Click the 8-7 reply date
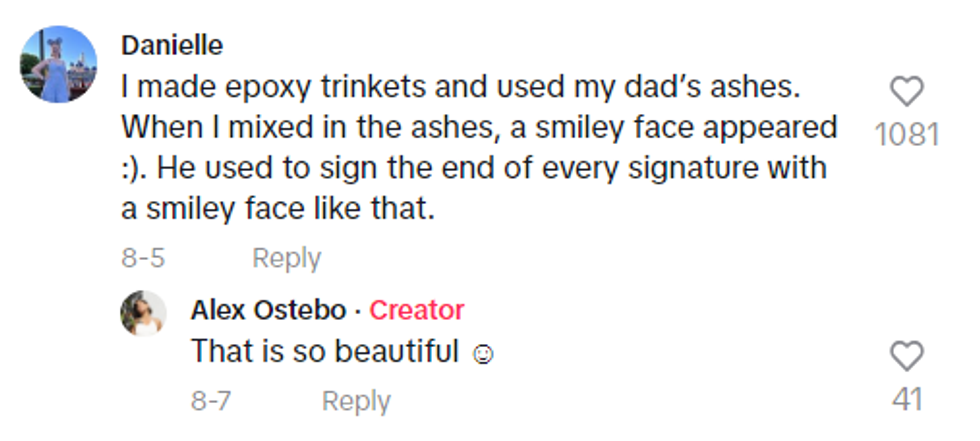The image size is (980, 441). [x=211, y=402]
